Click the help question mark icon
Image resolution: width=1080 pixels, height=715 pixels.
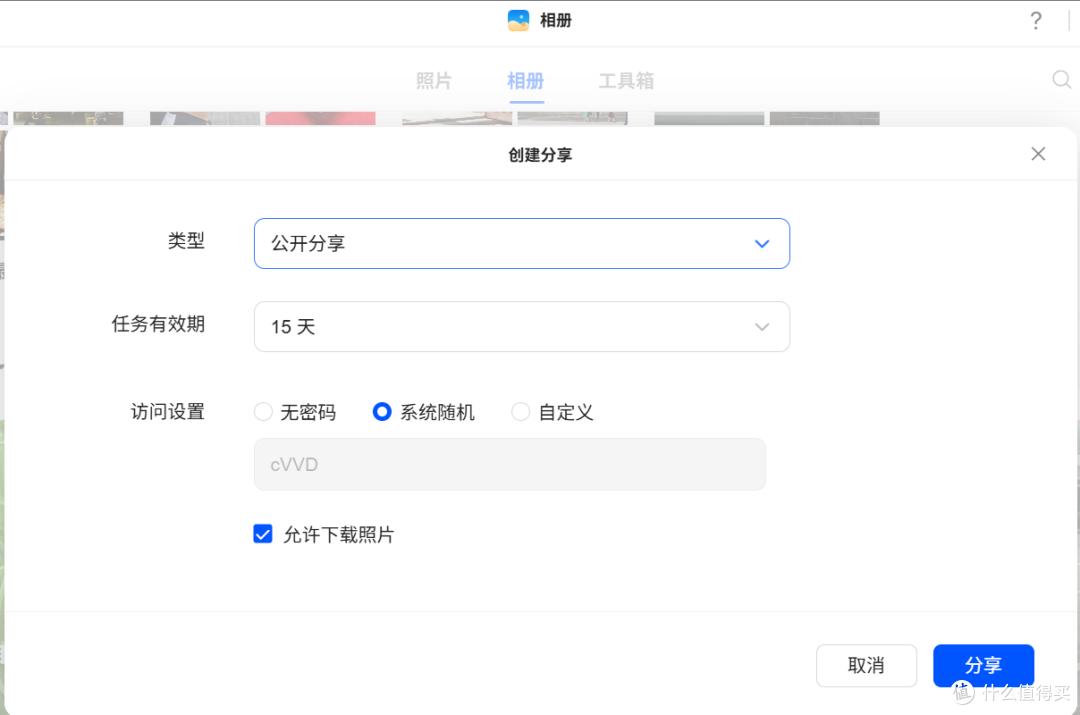coord(1036,21)
